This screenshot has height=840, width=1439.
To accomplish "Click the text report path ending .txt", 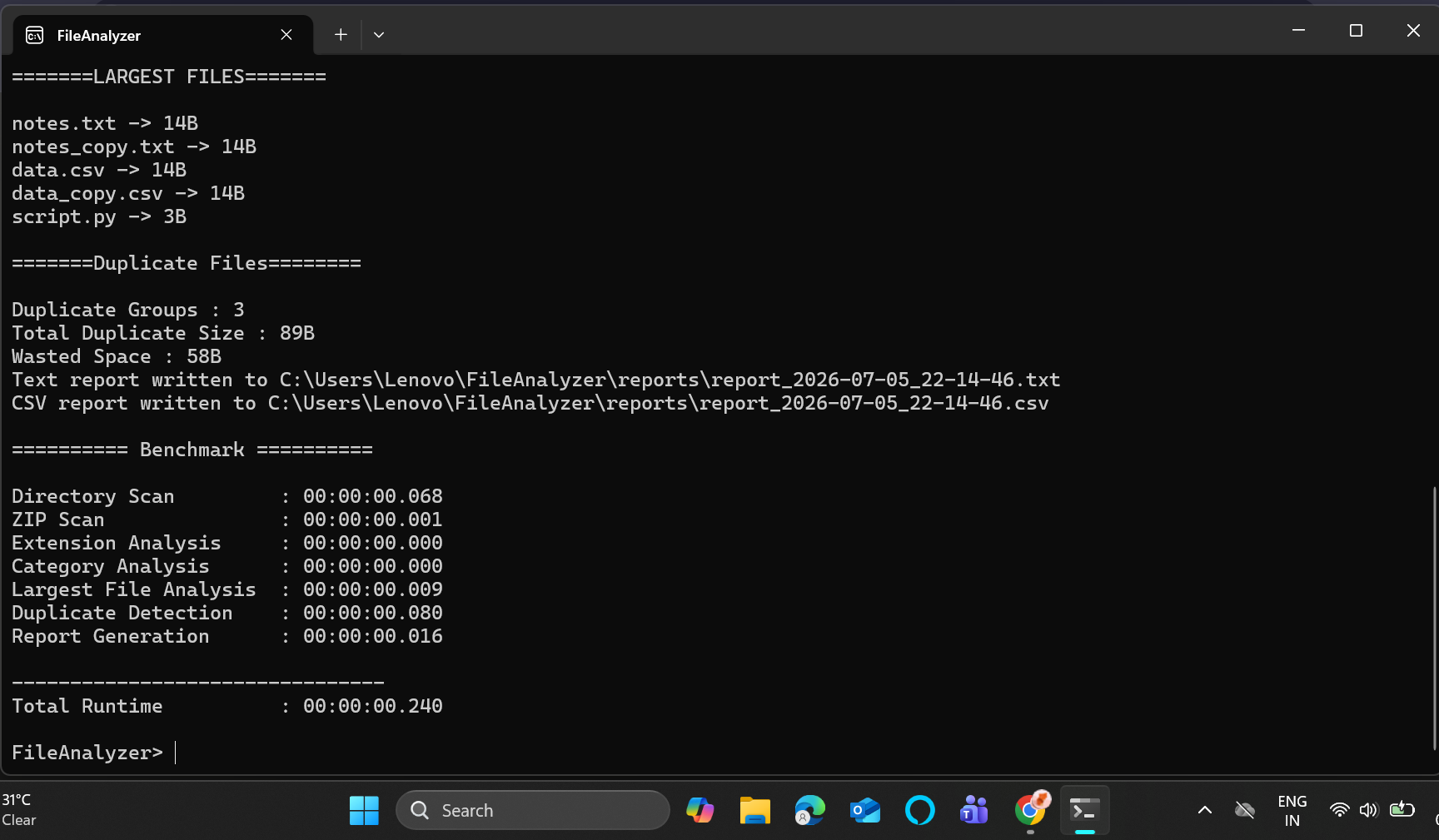I will (x=670, y=380).
